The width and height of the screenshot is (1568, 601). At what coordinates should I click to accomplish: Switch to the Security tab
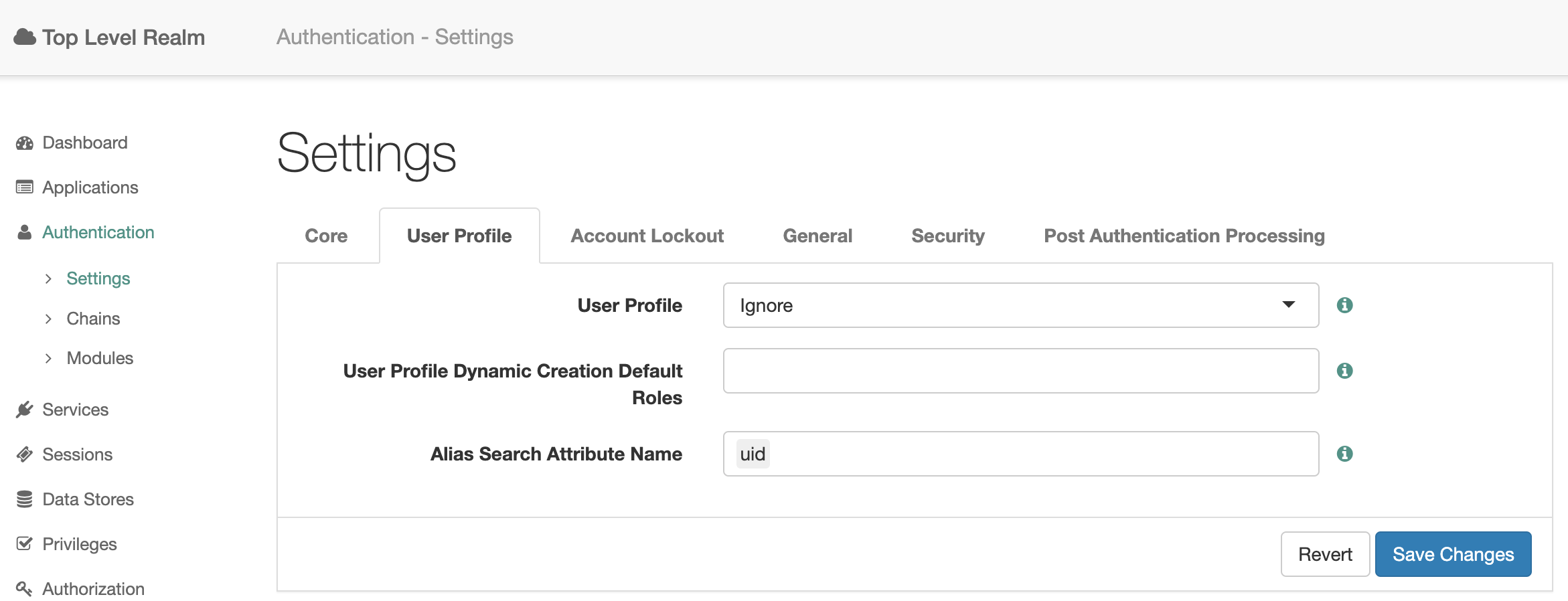(x=947, y=236)
